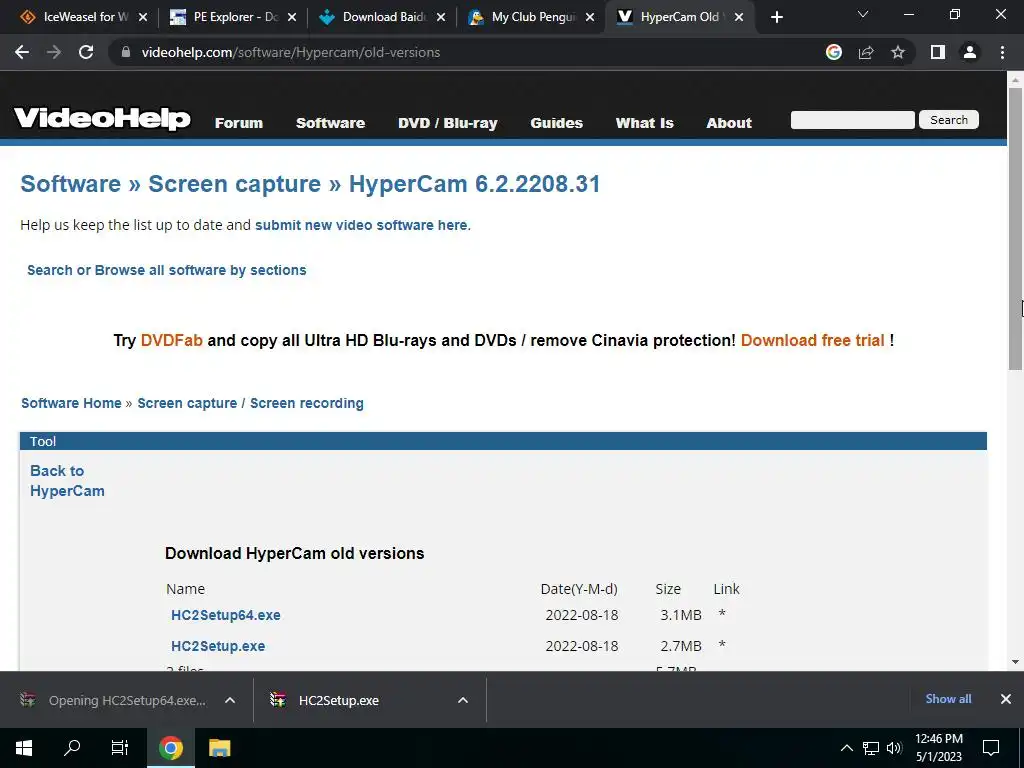Open the tab search chevron in the title bar
Screen dimensions: 1024x768
(863, 14)
